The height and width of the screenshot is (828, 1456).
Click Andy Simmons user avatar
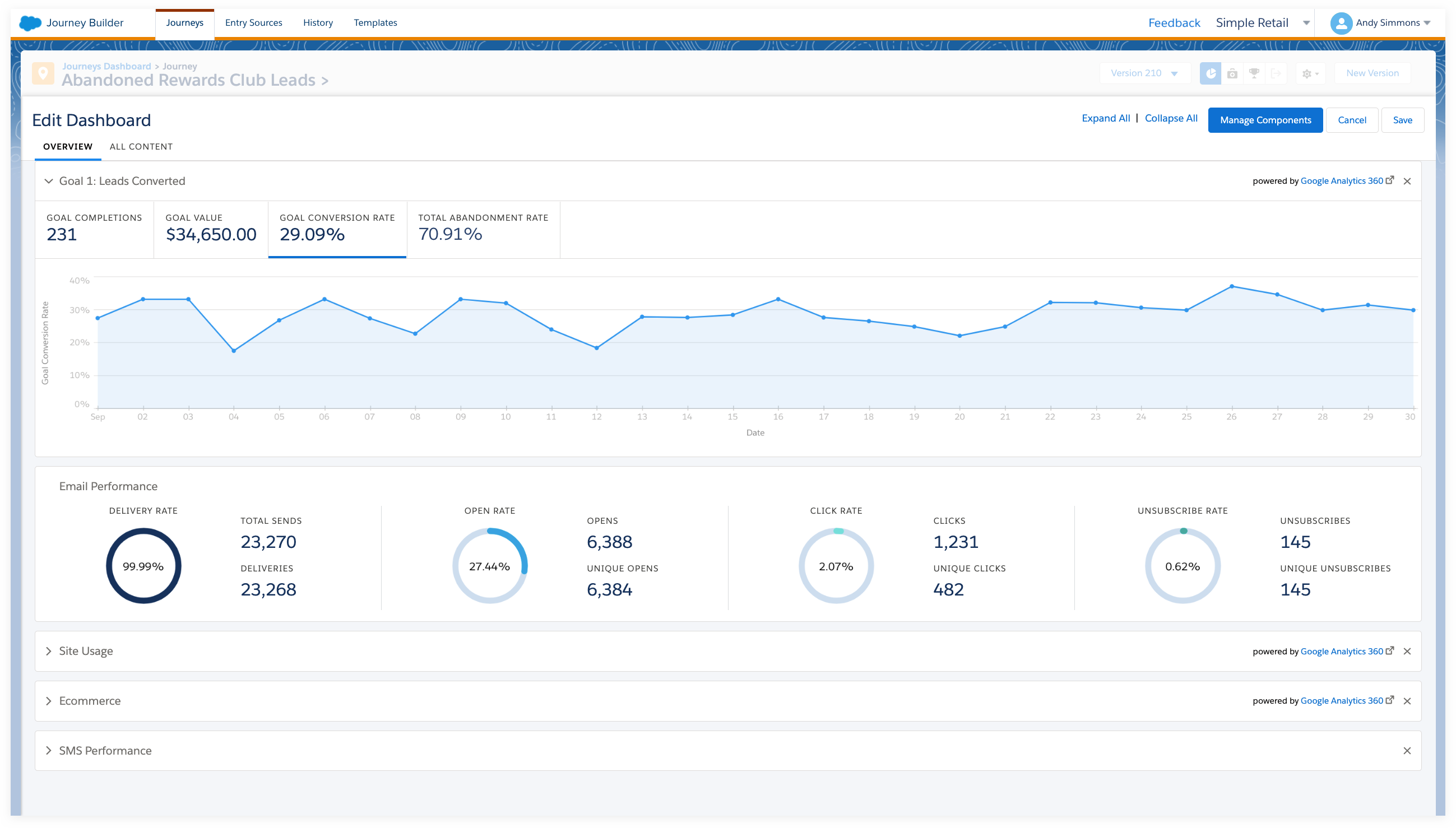point(1341,24)
